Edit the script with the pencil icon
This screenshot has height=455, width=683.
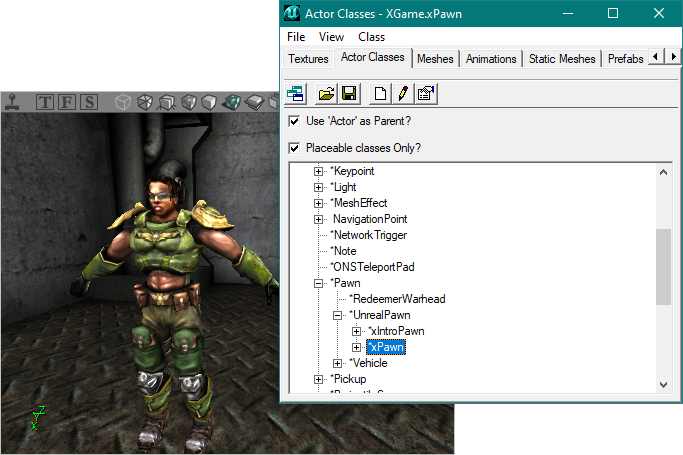(403, 94)
